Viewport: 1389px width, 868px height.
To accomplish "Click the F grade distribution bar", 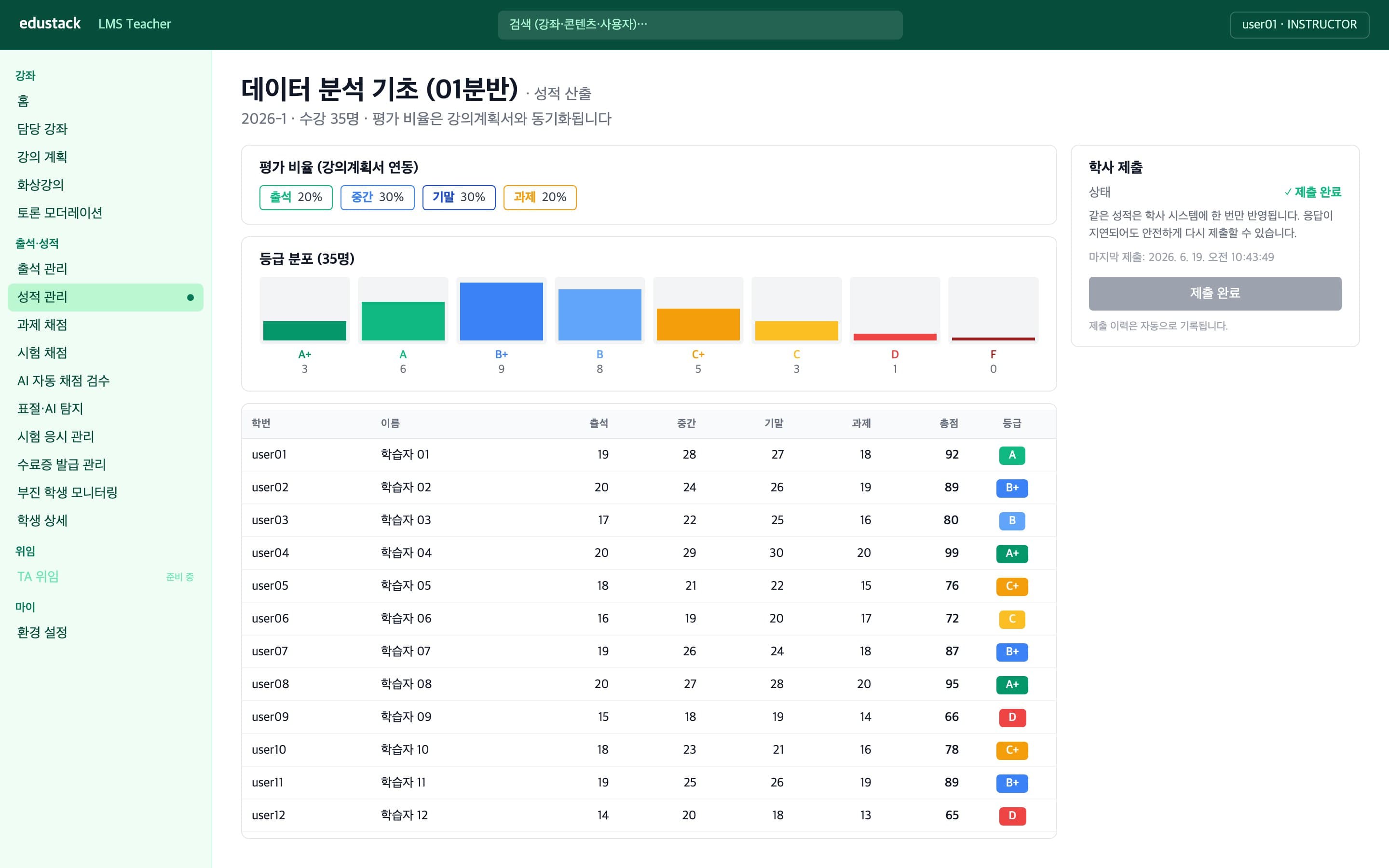I will (994, 339).
